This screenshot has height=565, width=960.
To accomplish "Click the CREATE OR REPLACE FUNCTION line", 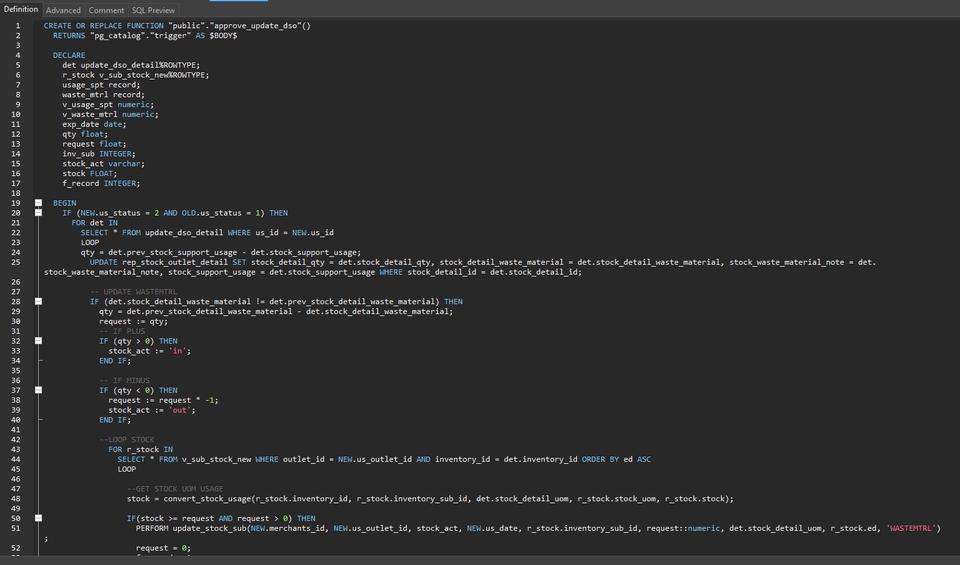I will [177, 26].
